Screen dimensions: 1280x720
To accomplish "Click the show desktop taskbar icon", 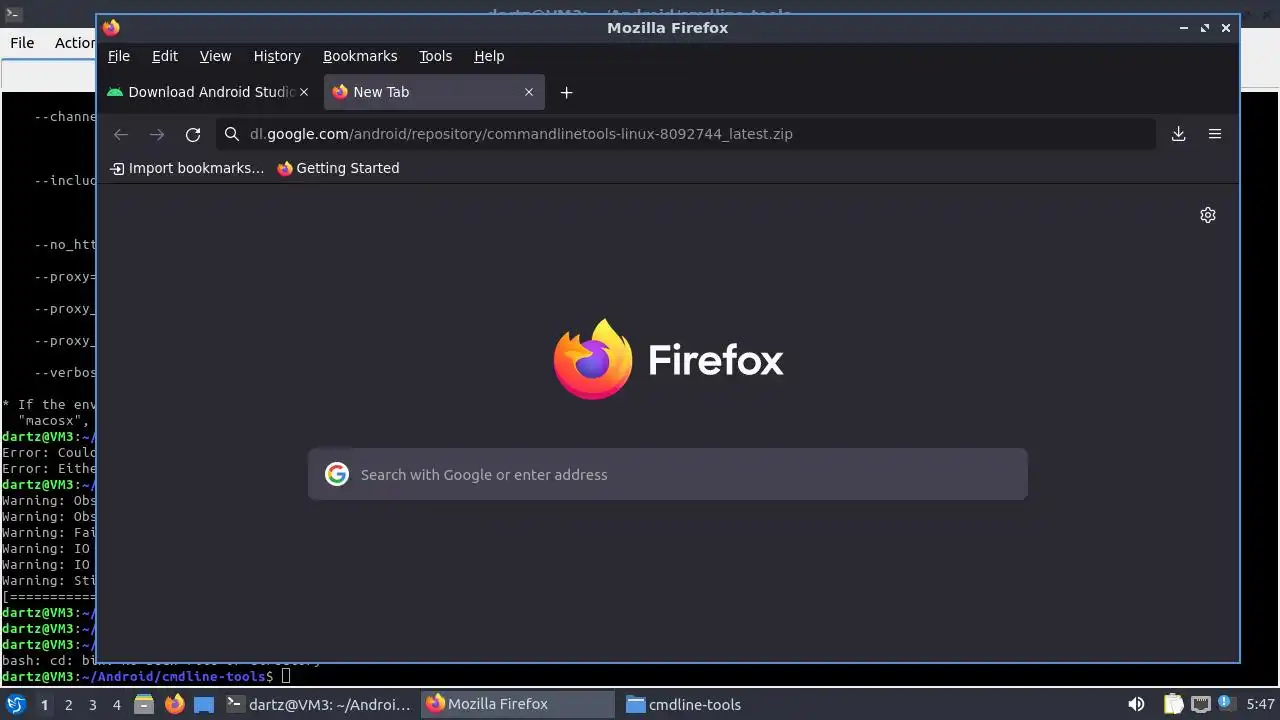I will pyautogui.click(x=204, y=704).
